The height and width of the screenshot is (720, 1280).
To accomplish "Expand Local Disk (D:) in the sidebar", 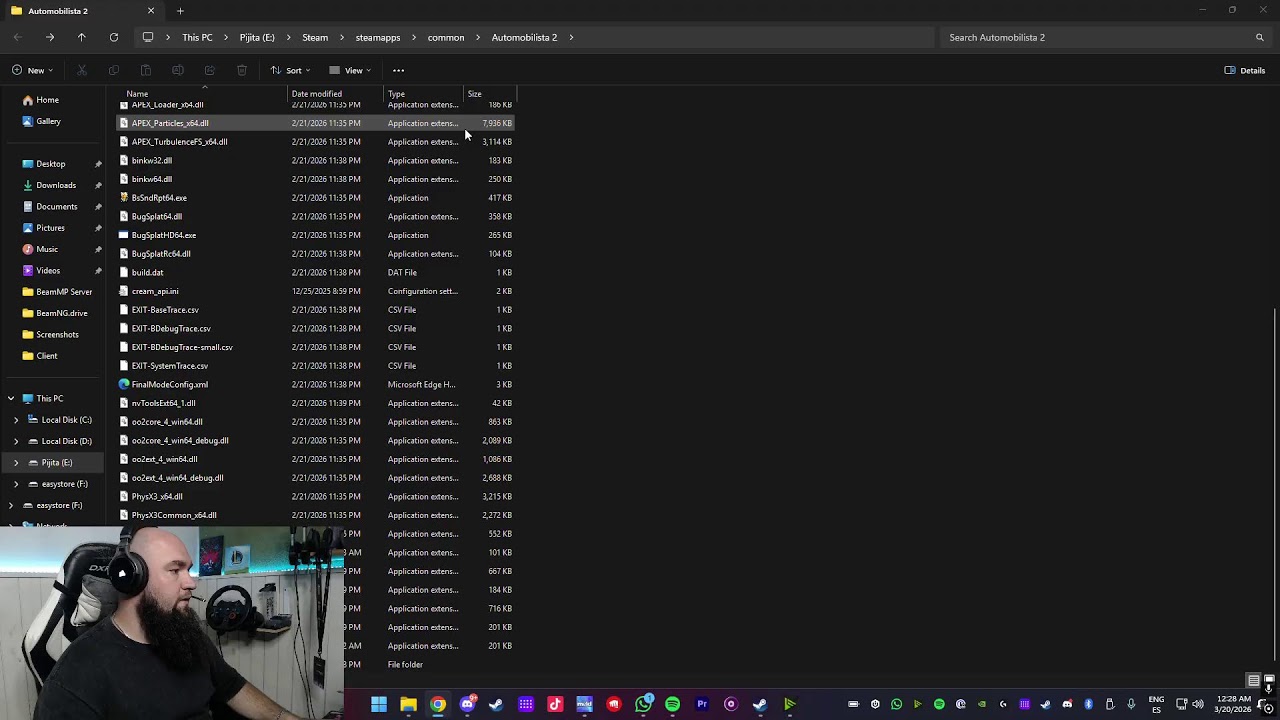I will point(16,441).
